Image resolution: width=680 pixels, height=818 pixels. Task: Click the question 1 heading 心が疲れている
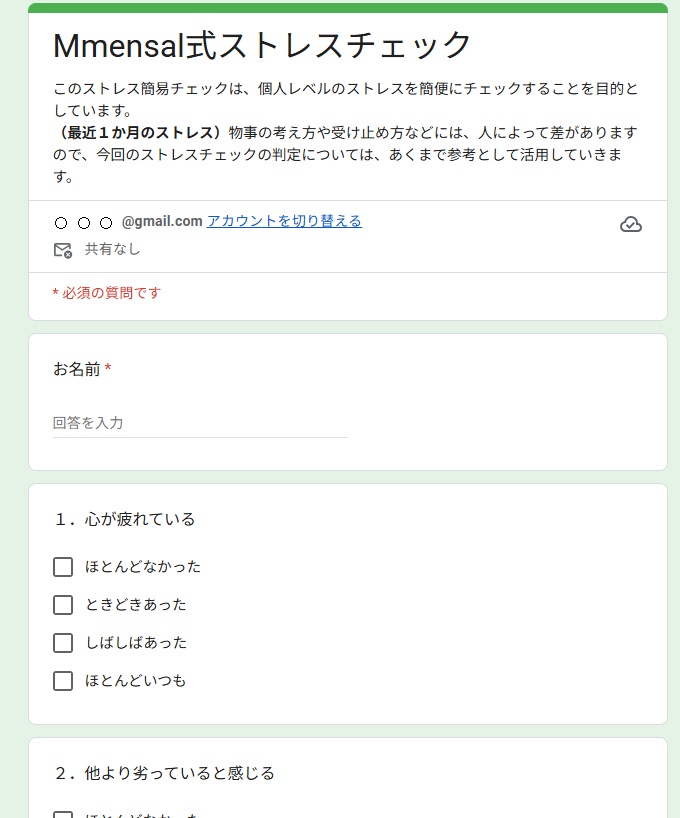(x=125, y=519)
